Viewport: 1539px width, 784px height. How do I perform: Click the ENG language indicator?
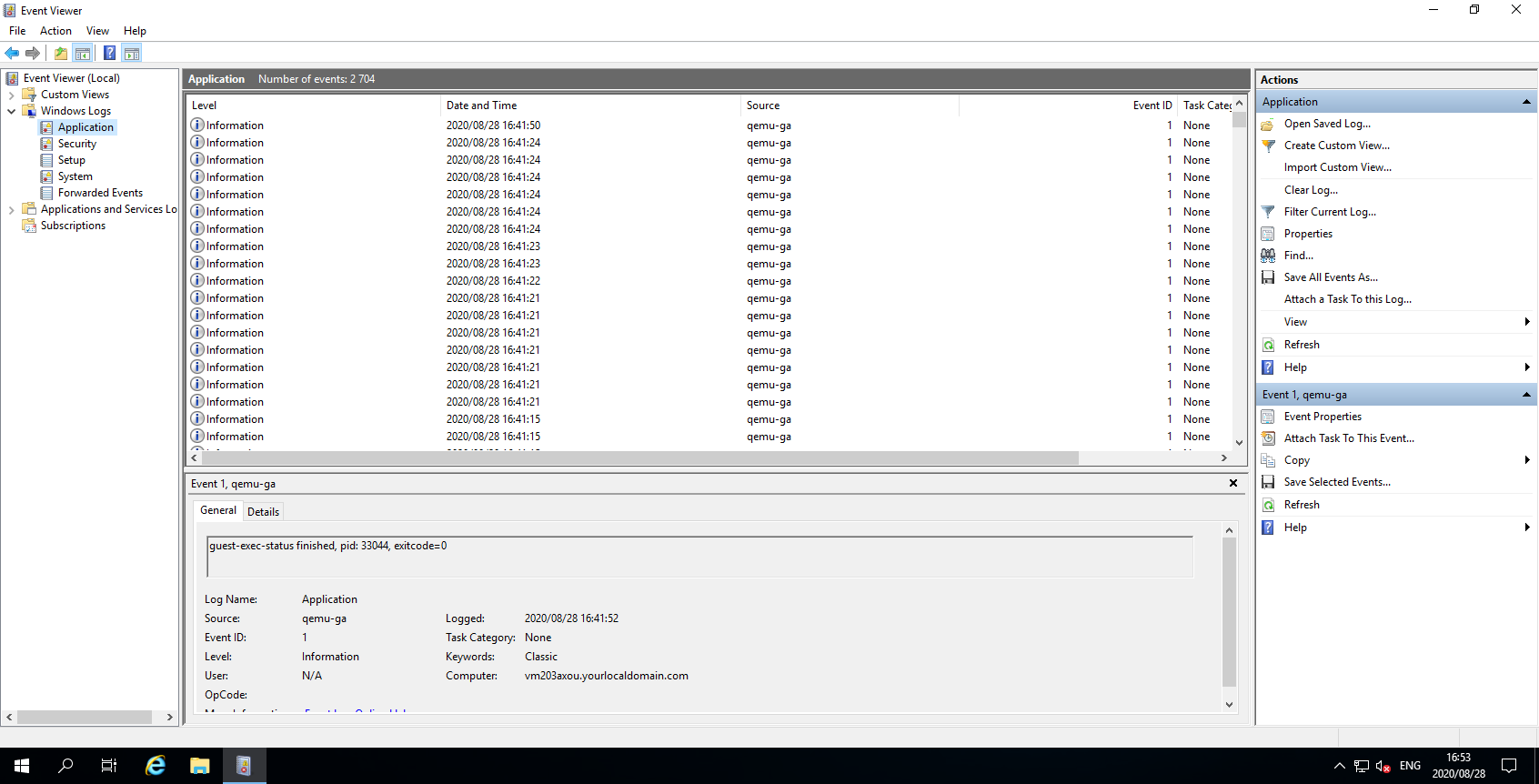[1410, 766]
